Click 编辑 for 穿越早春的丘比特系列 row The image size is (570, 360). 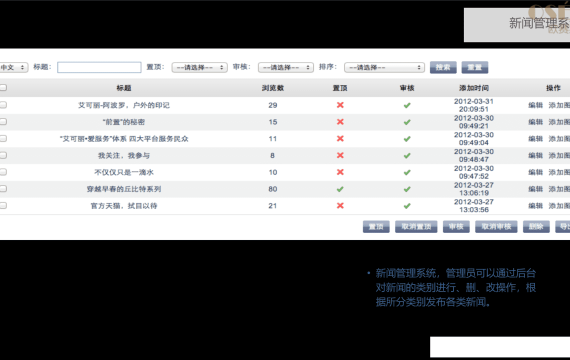535,189
